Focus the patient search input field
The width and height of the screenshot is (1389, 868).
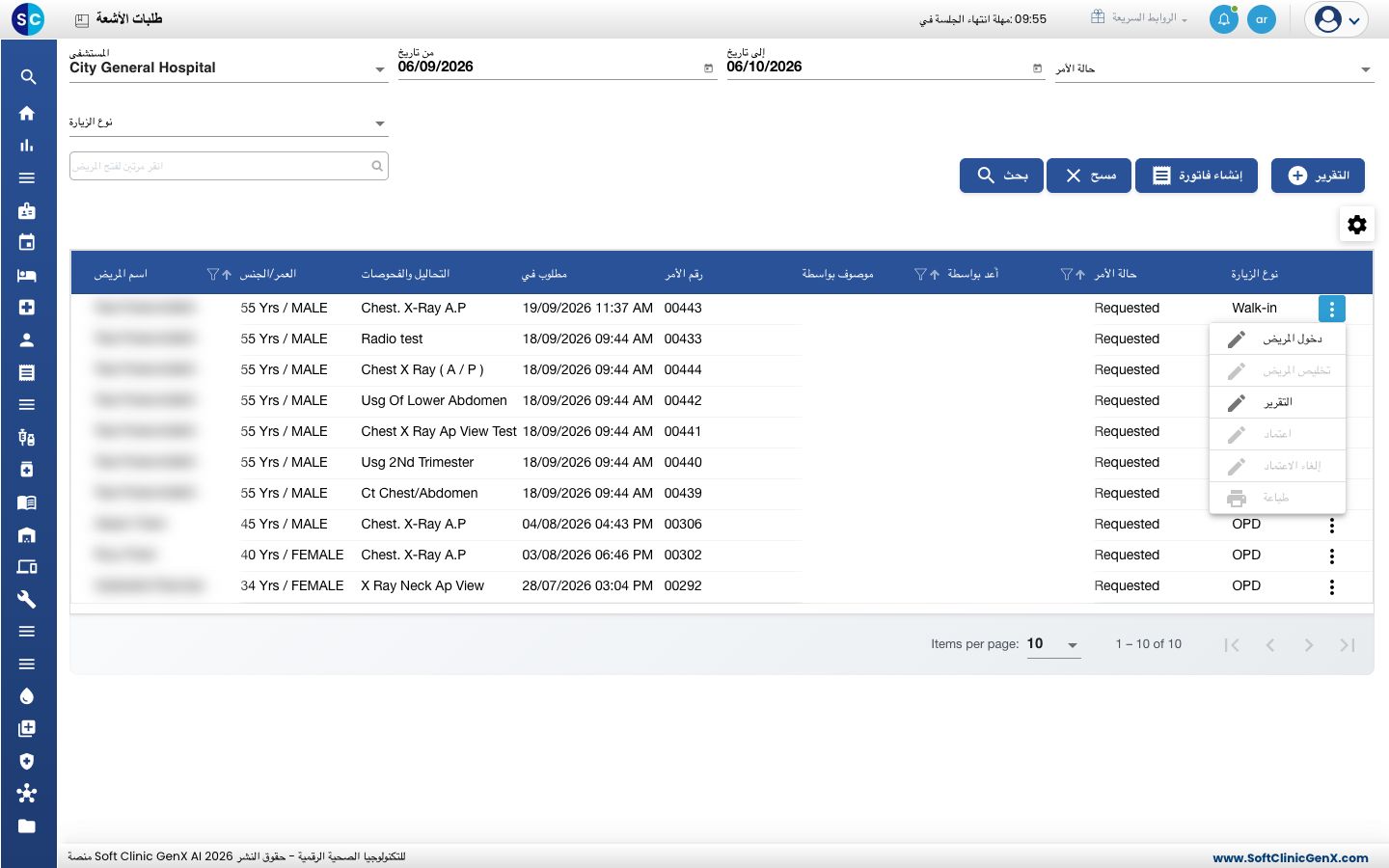[229, 166]
